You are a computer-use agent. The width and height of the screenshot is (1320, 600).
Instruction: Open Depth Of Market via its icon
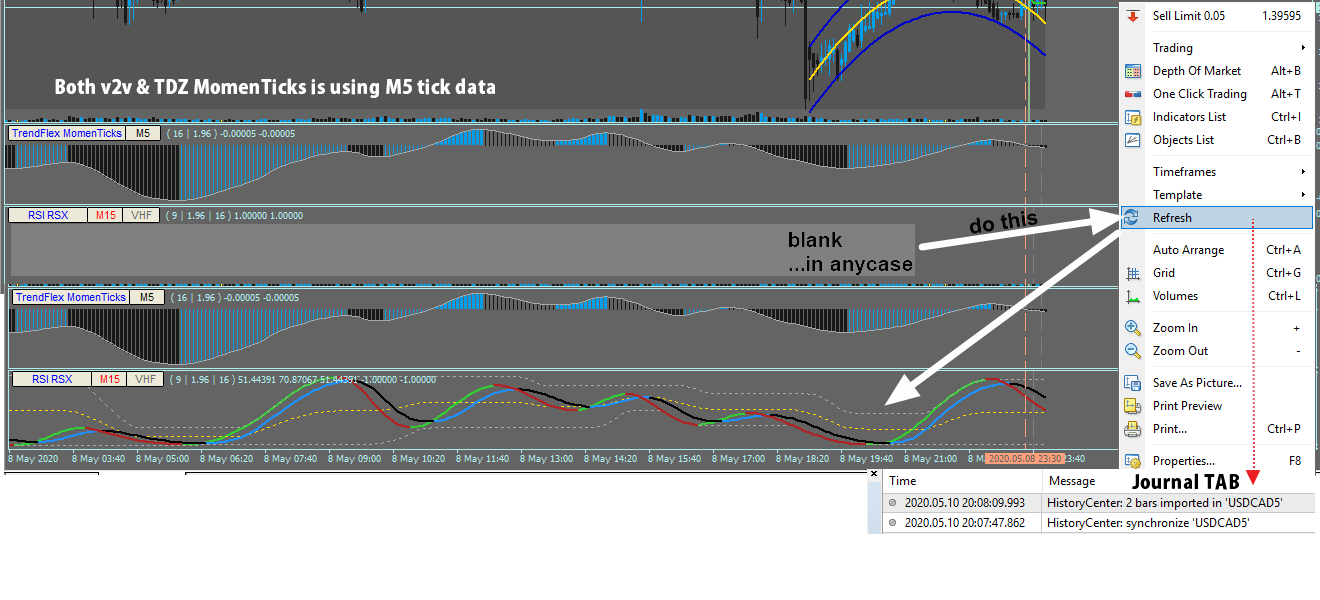1133,71
